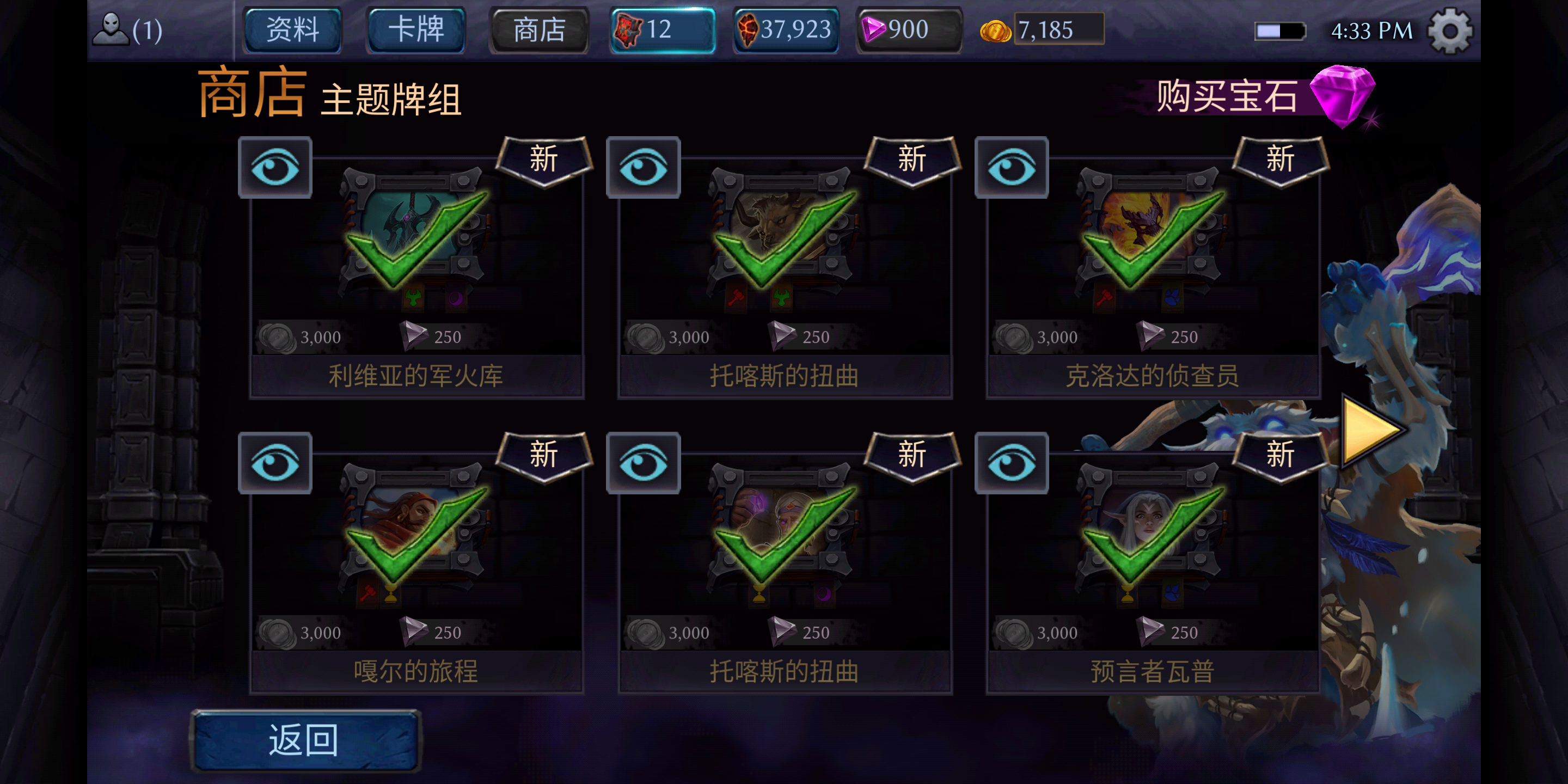Preview 克洛达的侦查员 deck with eye icon

coord(1012,167)
